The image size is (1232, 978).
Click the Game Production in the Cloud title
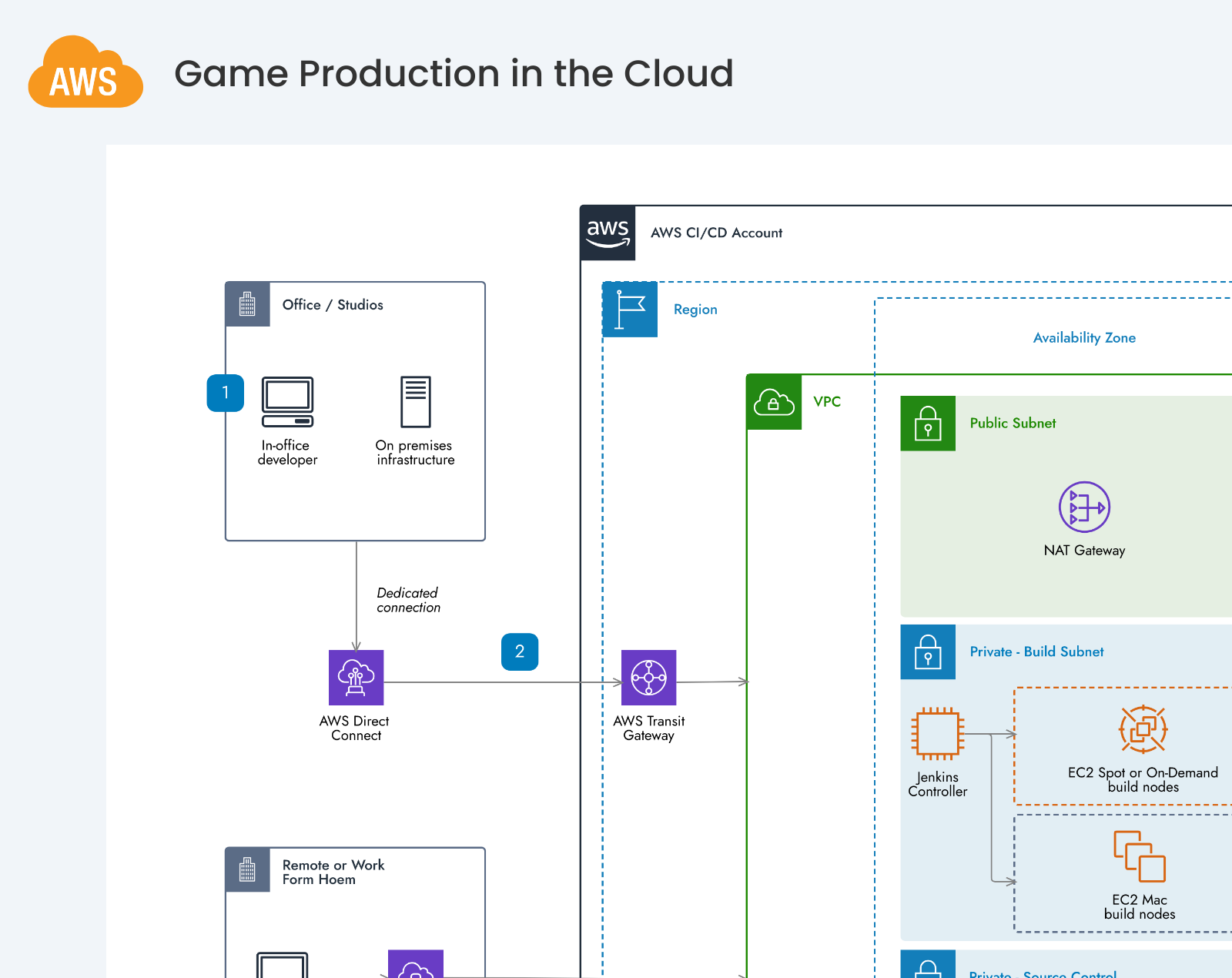pyautogui.click(x=454, y=74)
